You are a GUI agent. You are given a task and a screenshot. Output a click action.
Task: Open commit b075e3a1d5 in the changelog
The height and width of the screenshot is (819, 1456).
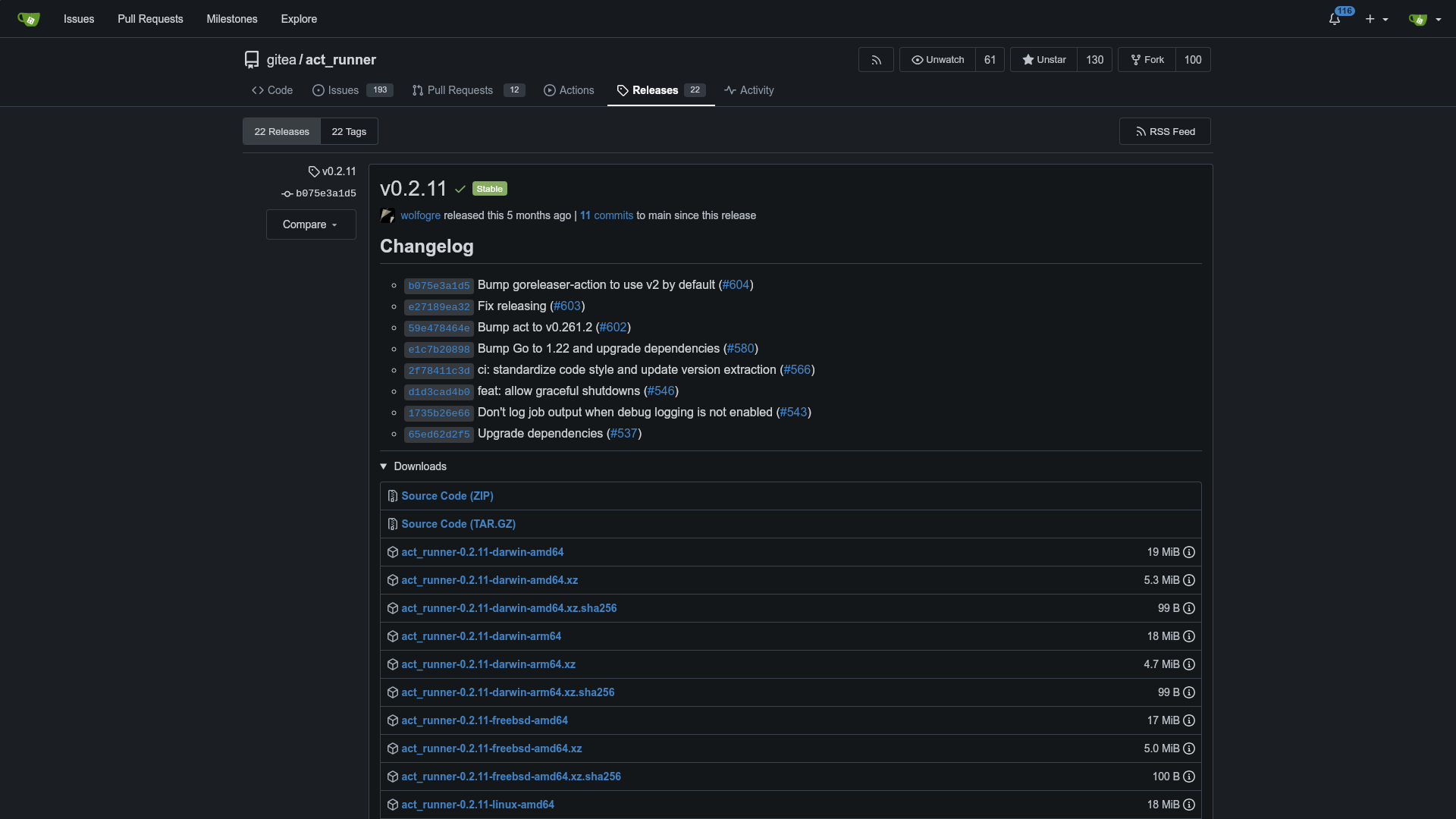438,286
